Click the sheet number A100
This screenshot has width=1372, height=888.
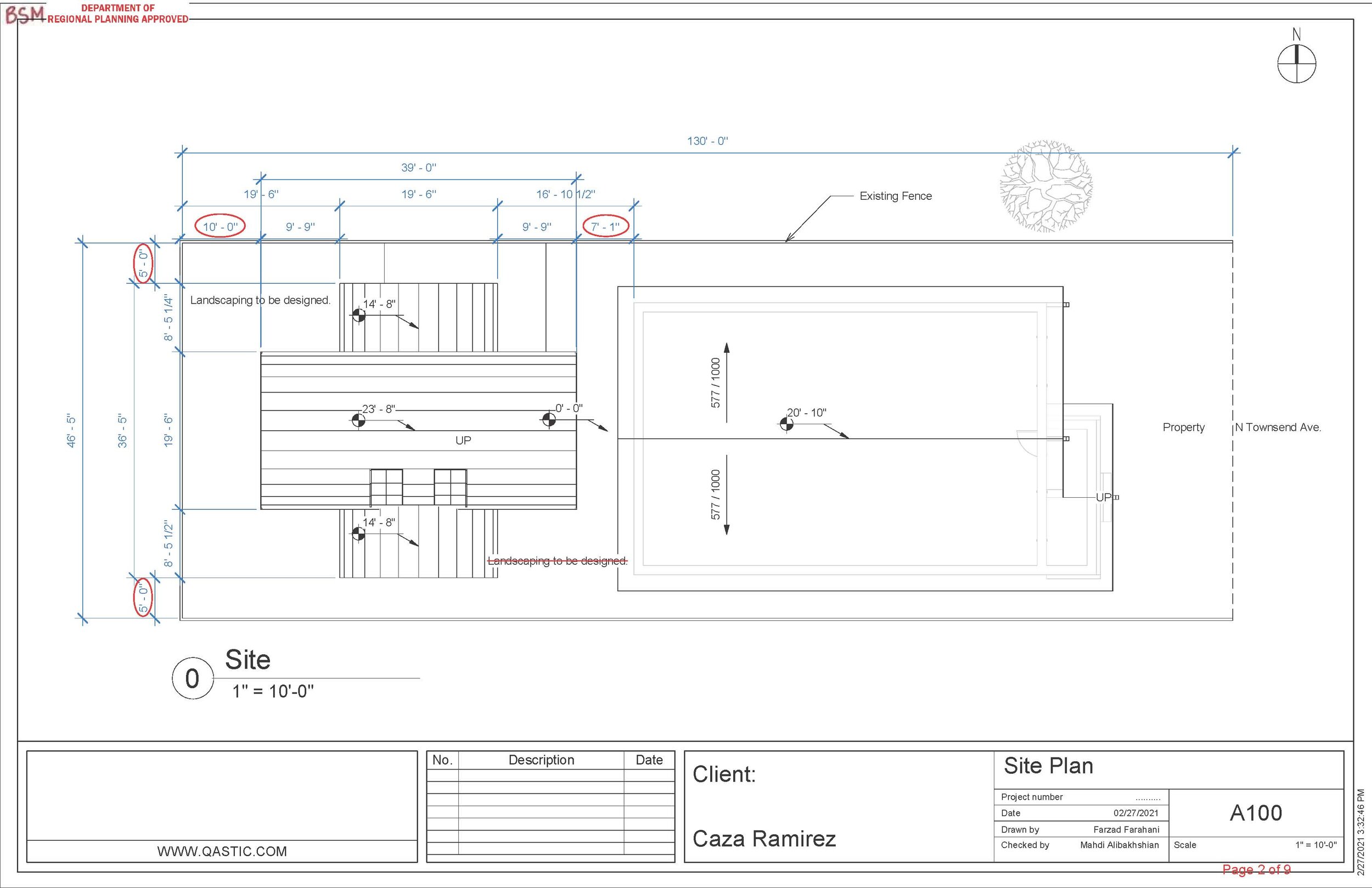[x=1256, y=813]
